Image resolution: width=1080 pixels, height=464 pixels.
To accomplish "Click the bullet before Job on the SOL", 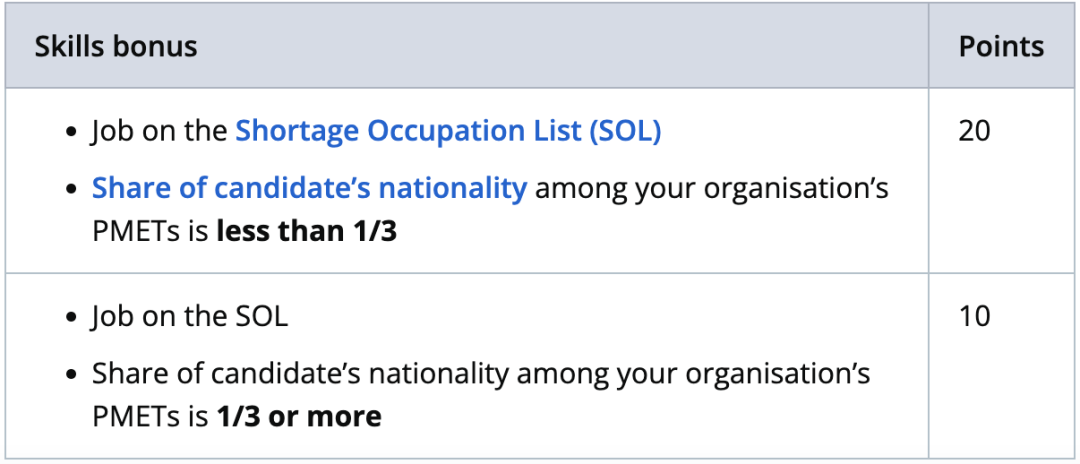I will pyautogui.click(x=71, y=319).
